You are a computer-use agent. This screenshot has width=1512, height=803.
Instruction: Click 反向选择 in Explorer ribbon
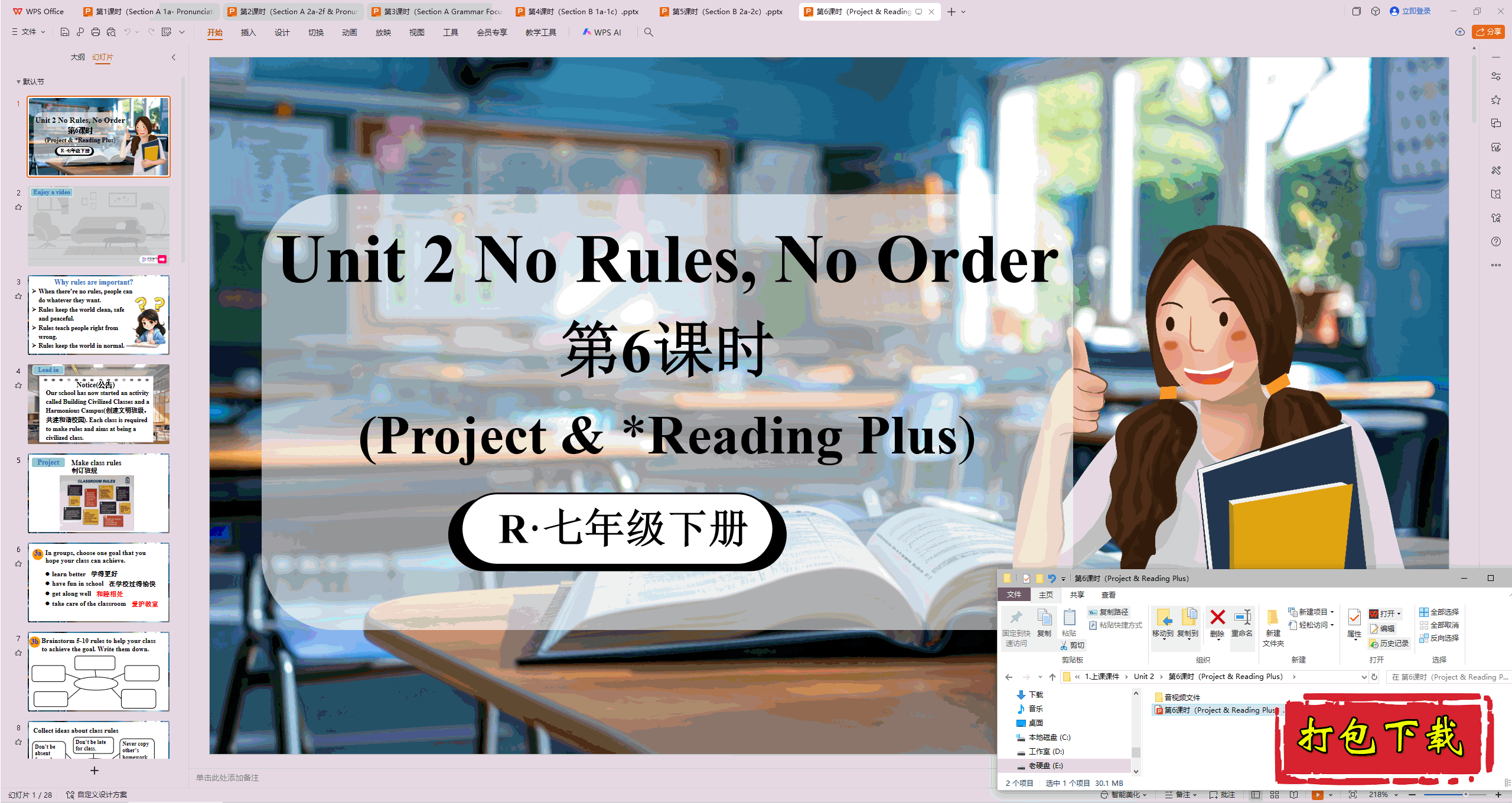[x=1439, y=638]
